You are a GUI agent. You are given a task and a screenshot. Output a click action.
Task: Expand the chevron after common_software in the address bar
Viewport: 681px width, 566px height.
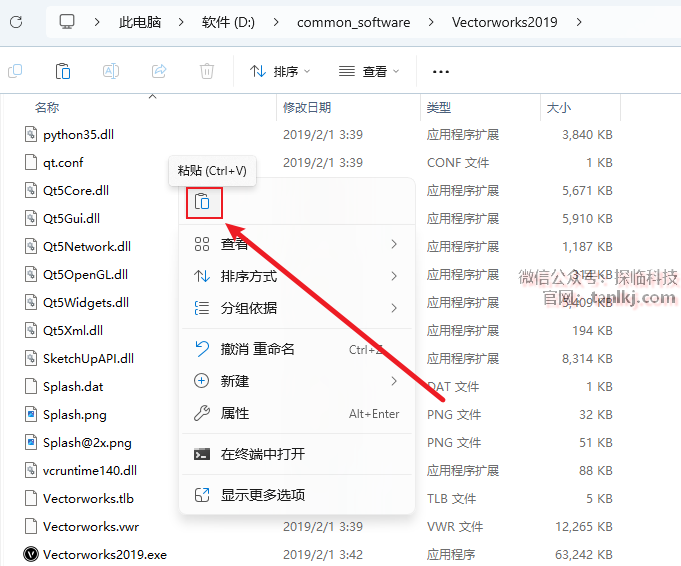[x=431, y=22]
